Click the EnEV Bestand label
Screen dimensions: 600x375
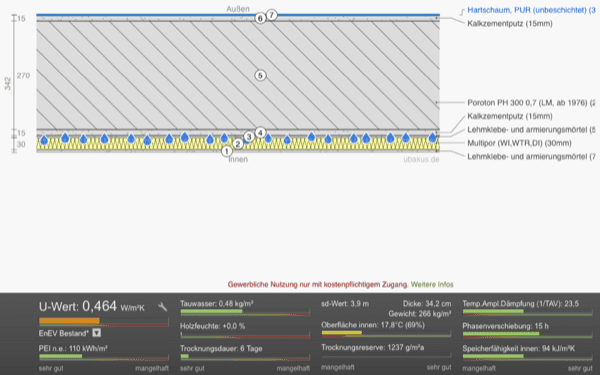(64, 333)
